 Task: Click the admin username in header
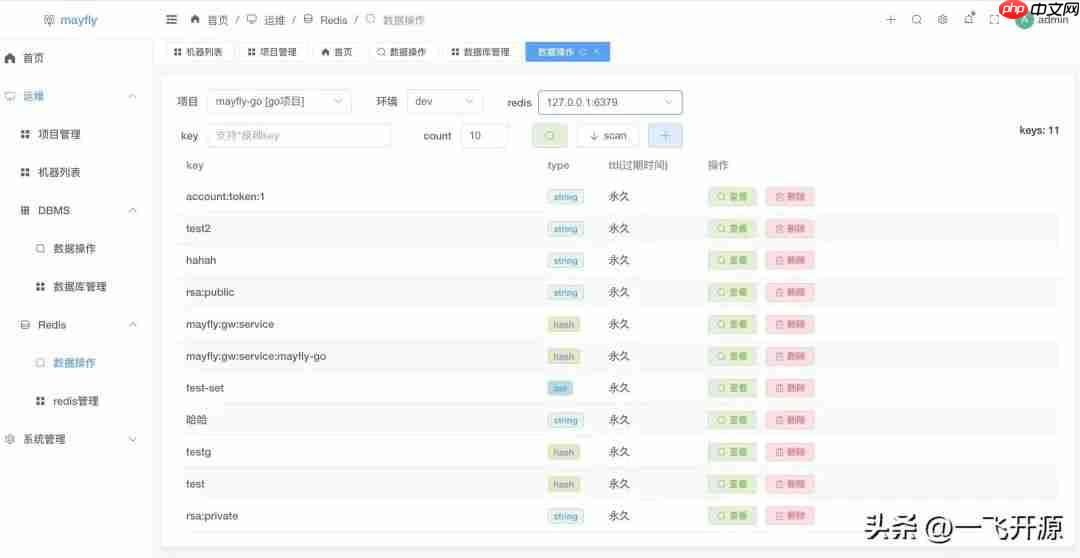point(1053,21)
